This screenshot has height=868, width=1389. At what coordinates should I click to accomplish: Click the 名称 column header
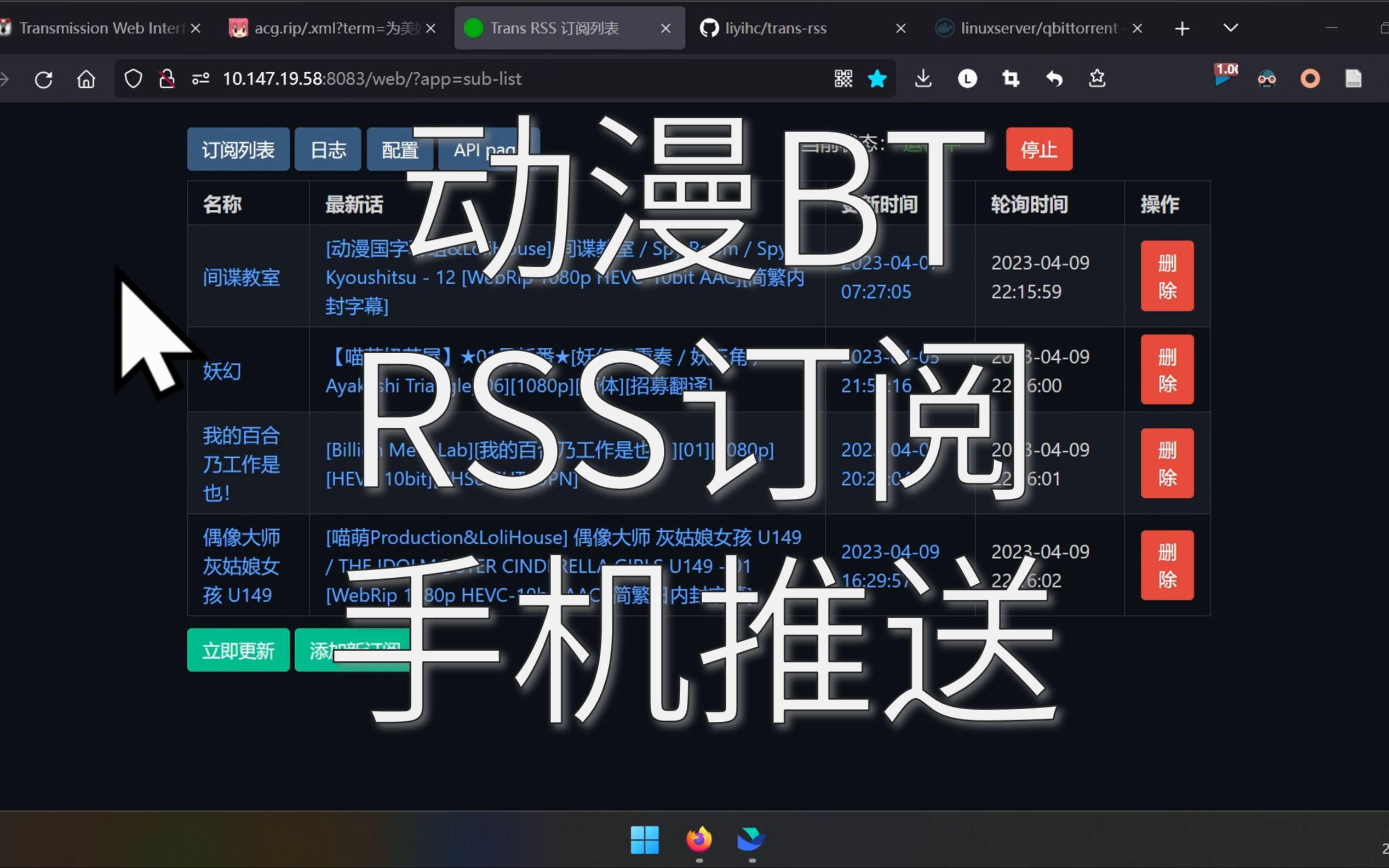222,204
